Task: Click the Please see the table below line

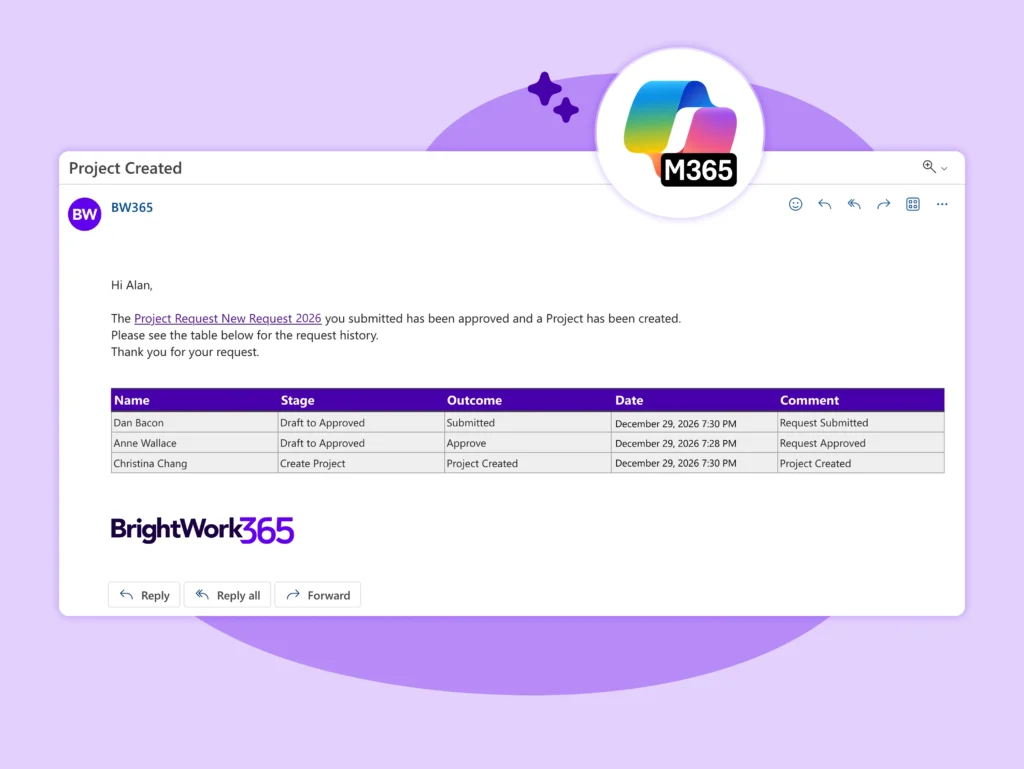Action: point(244,335)
